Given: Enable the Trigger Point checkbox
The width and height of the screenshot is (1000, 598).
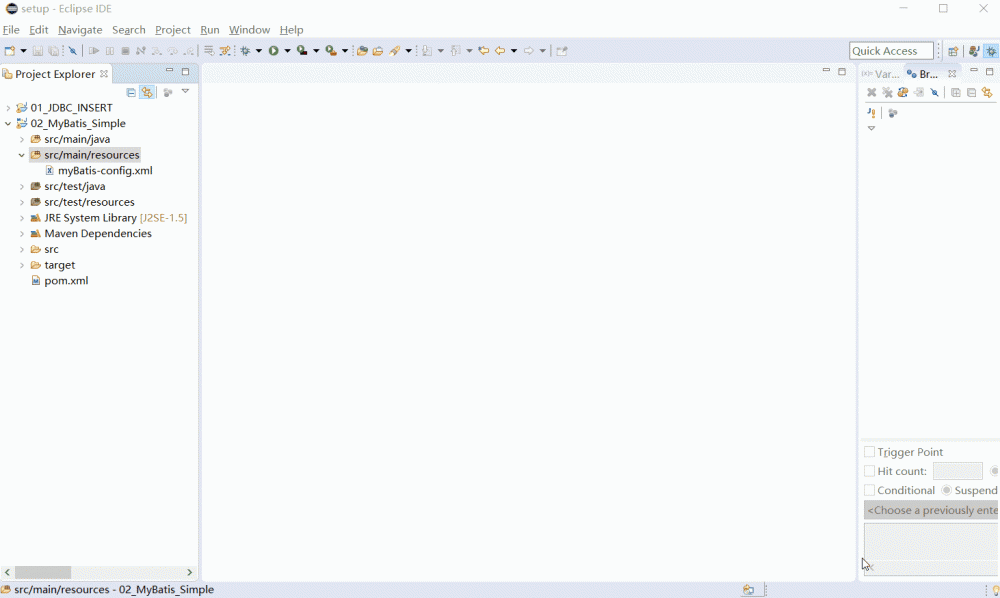Looking at the screenshot, I should (869, 452).
